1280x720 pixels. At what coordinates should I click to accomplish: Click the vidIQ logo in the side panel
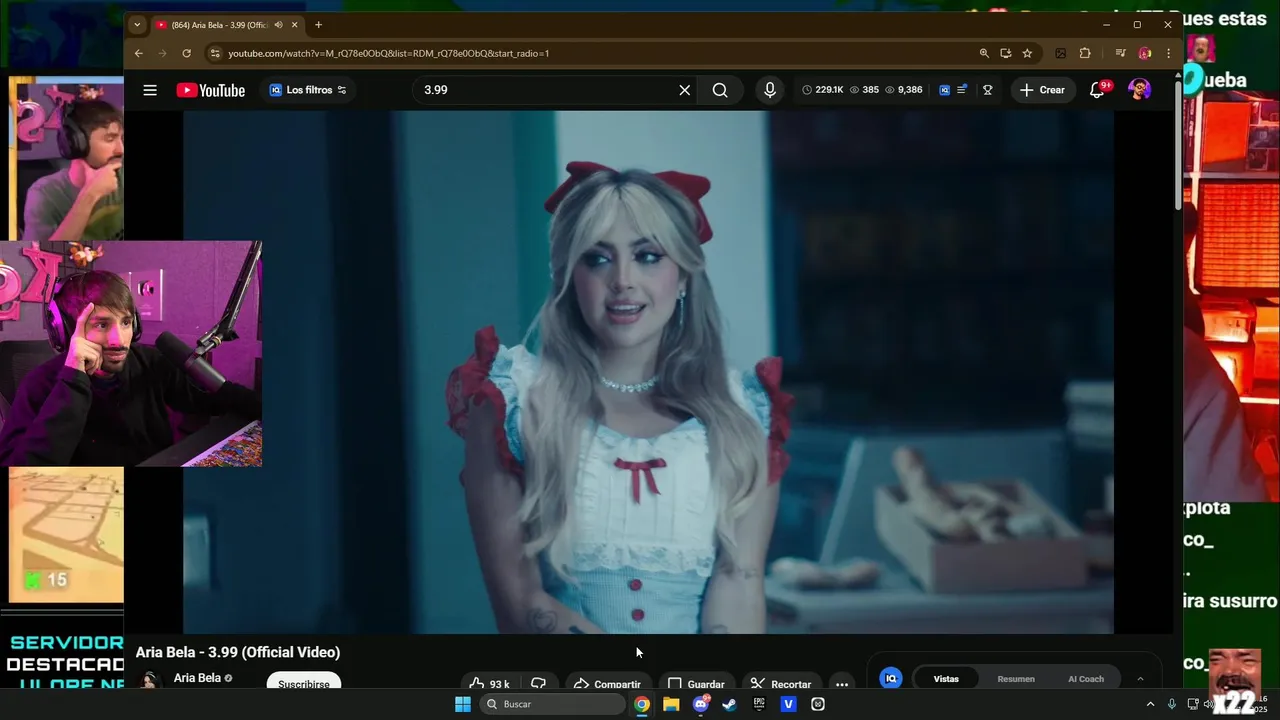point(890,678)
